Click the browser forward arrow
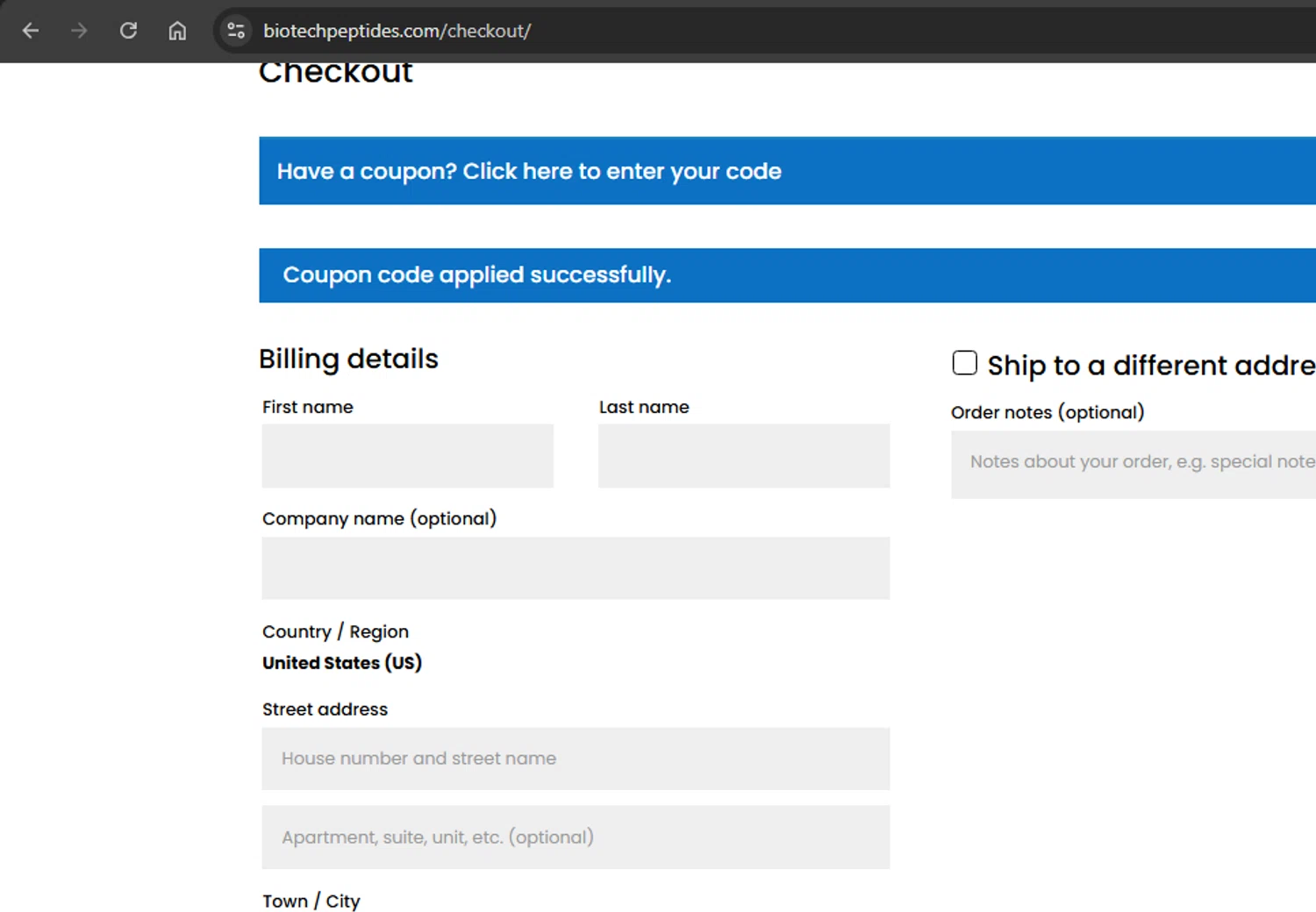1316x912 pixels. (80, 31)
